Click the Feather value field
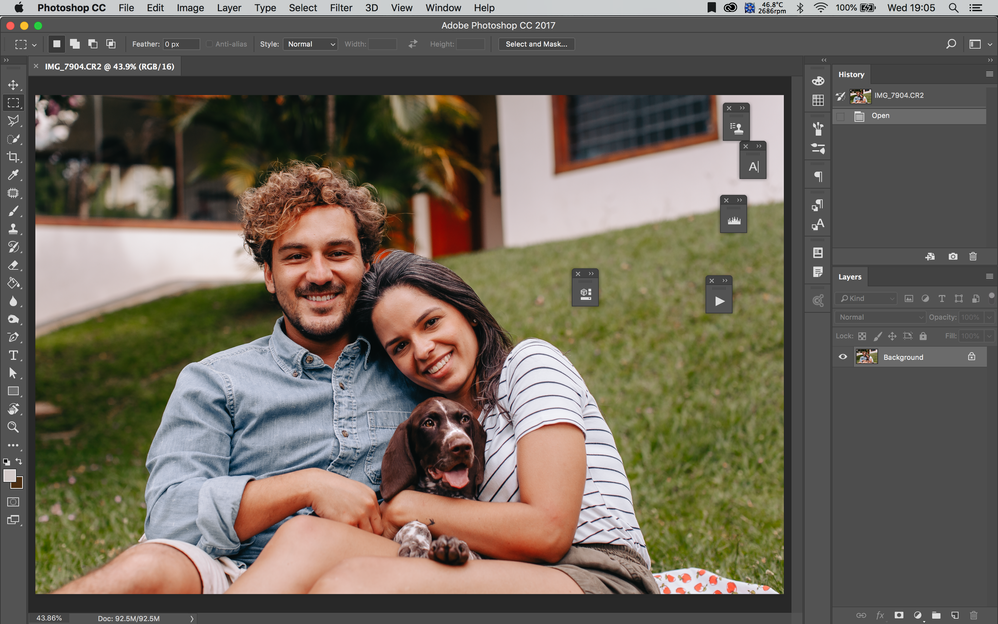This screenshot has width=998, height=624. pos(181,44)
